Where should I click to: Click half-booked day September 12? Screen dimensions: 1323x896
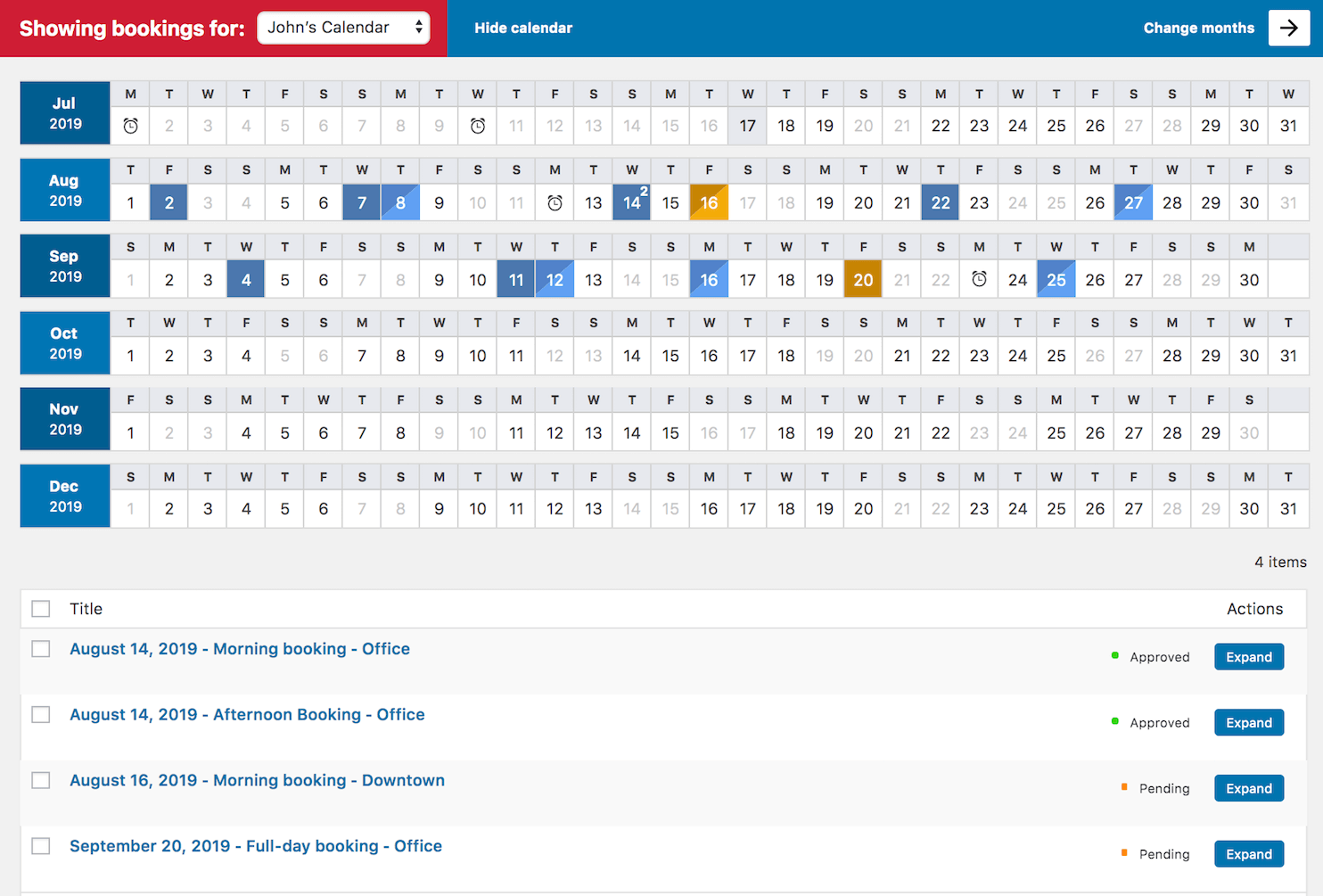pos(555,280)
